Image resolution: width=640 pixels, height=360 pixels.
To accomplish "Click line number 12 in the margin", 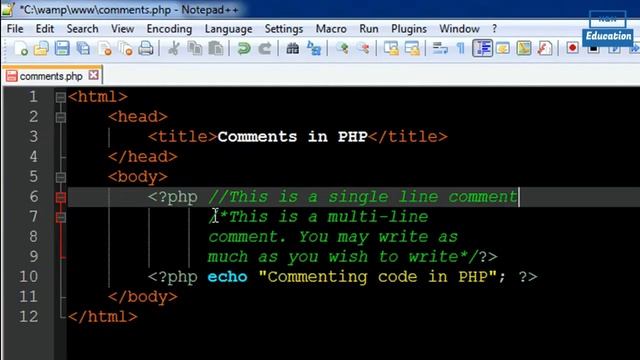I will tap(29, 317).
